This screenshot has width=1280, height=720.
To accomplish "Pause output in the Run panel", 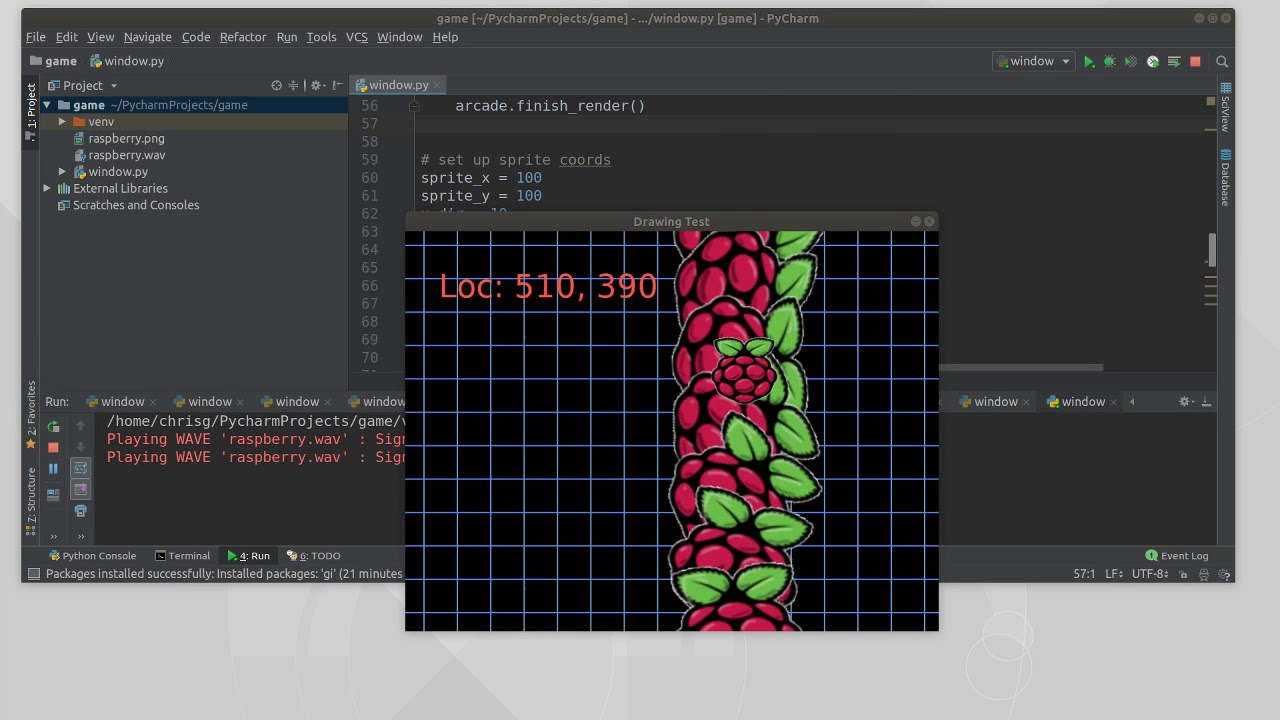I will [x=53, y=468].
